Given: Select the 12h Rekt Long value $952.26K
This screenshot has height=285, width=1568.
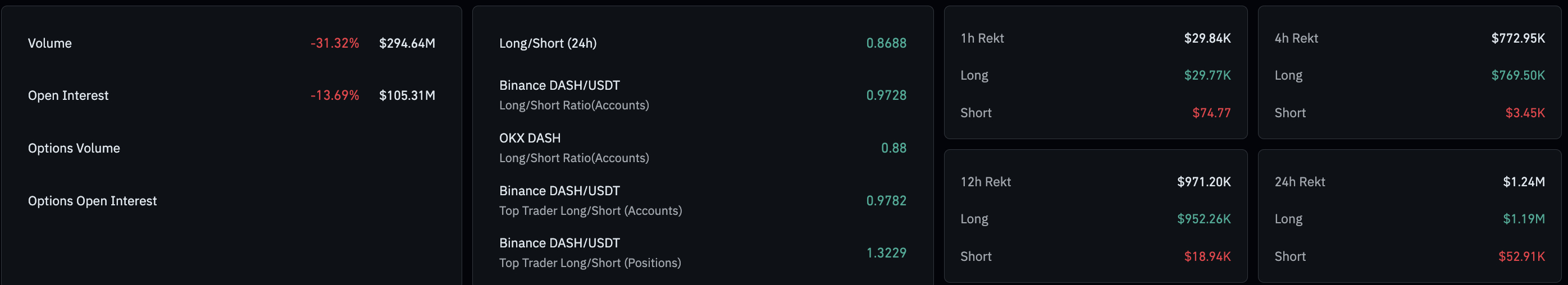Looking at the screenshot, I should 1204,219.
